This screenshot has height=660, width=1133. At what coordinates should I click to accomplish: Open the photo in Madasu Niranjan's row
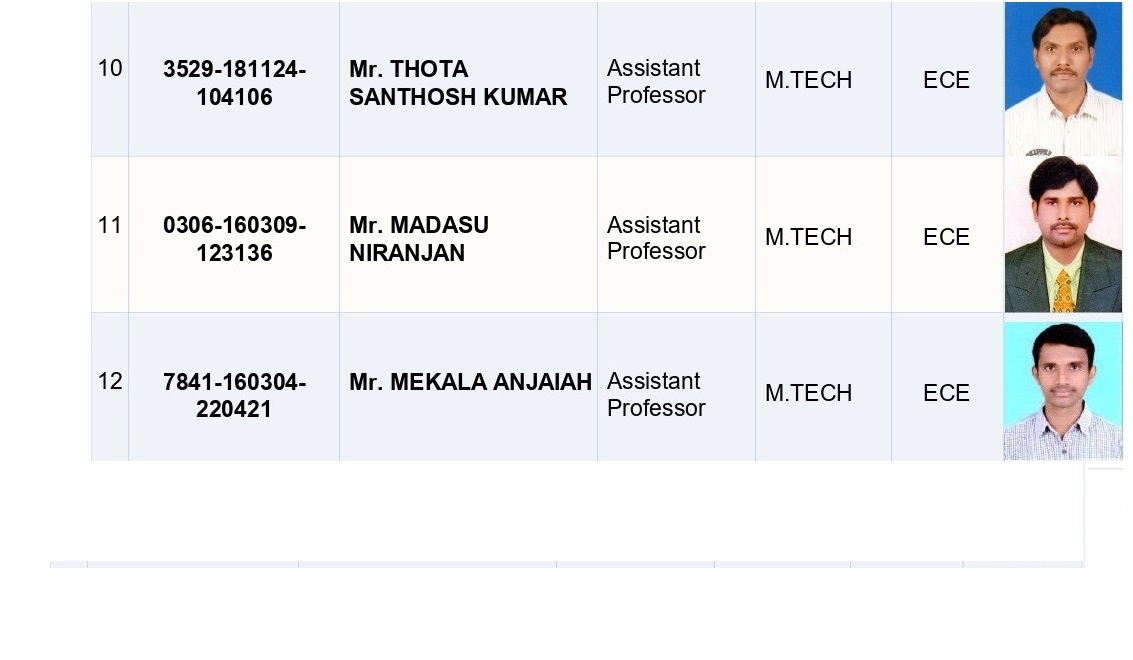[1063, 235]
